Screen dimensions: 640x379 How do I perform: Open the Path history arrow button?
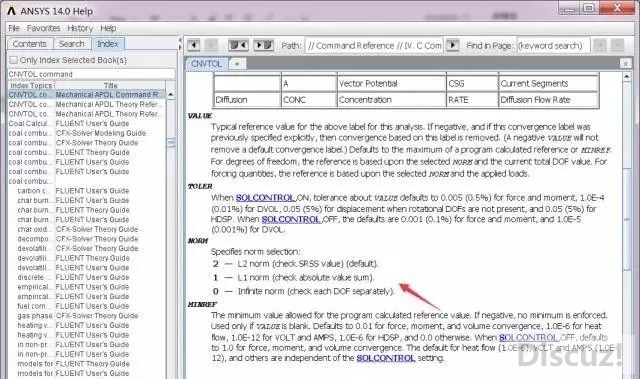pos(452,45)
